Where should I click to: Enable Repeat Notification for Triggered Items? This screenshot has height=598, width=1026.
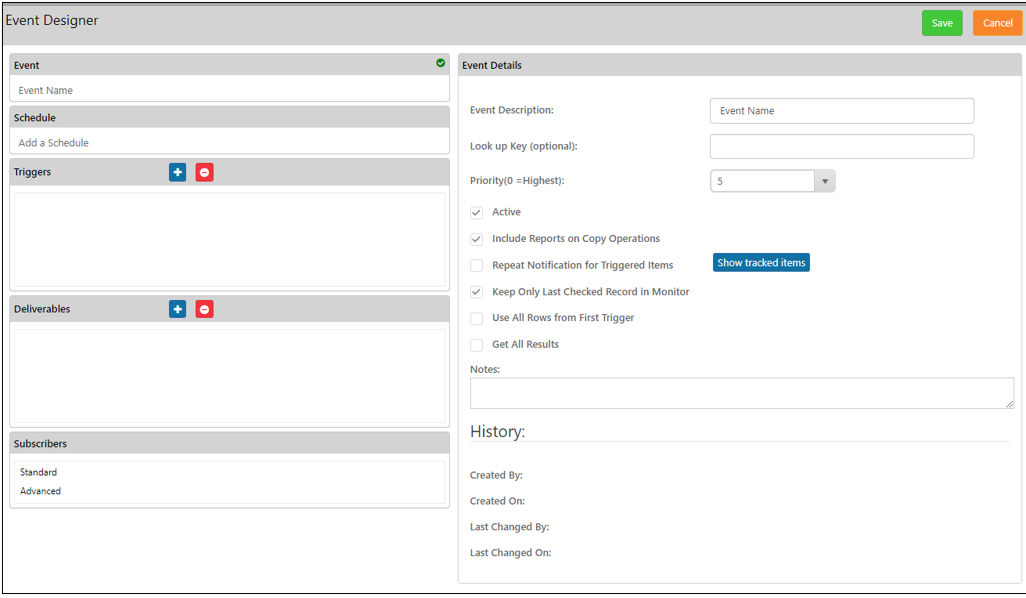[x=476, y=266]
